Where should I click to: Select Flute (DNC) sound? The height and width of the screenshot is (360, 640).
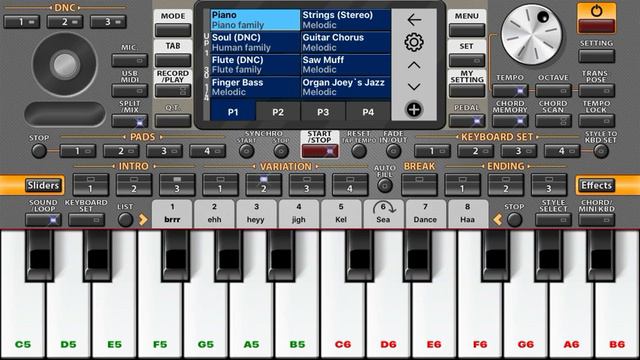(255, 64)
